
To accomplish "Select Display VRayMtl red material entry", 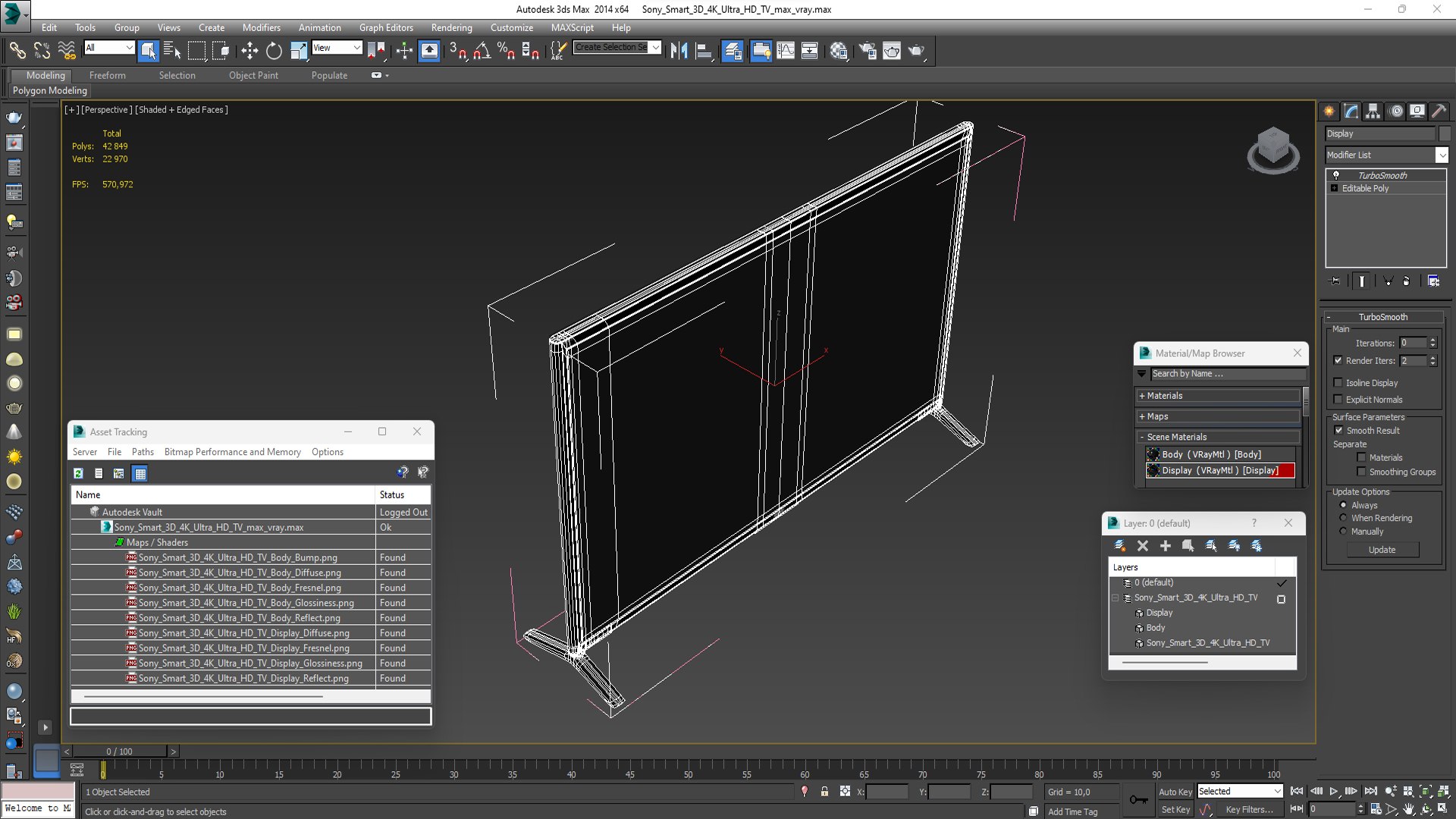I will [x=1220, y=470].
